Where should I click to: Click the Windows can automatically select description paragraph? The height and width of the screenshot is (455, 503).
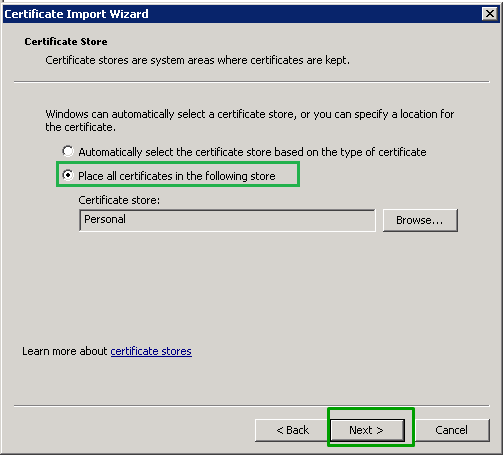point(250,120)
